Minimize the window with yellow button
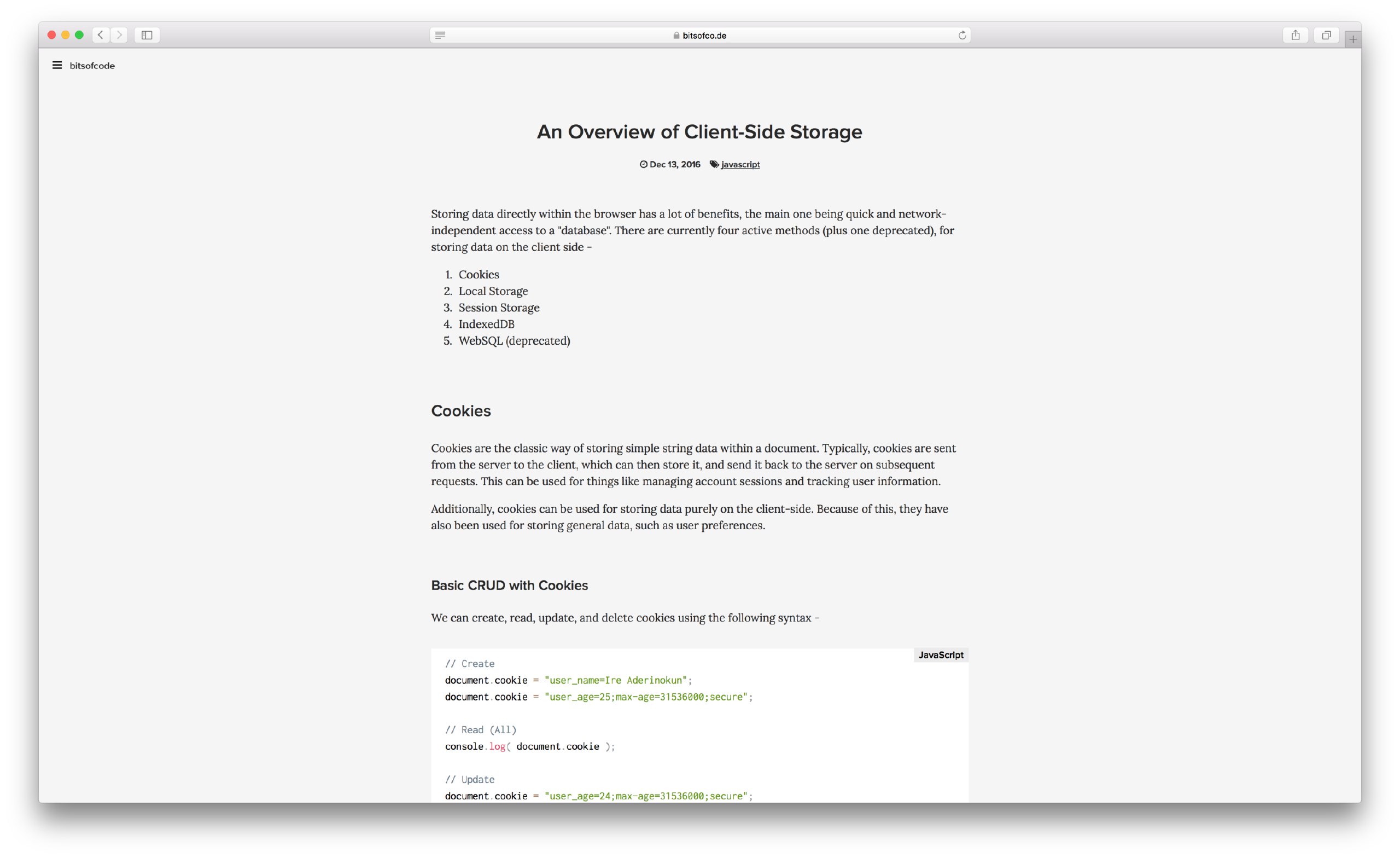The width and height of the screenshot is (1400, 858). [x=65, y=35]
